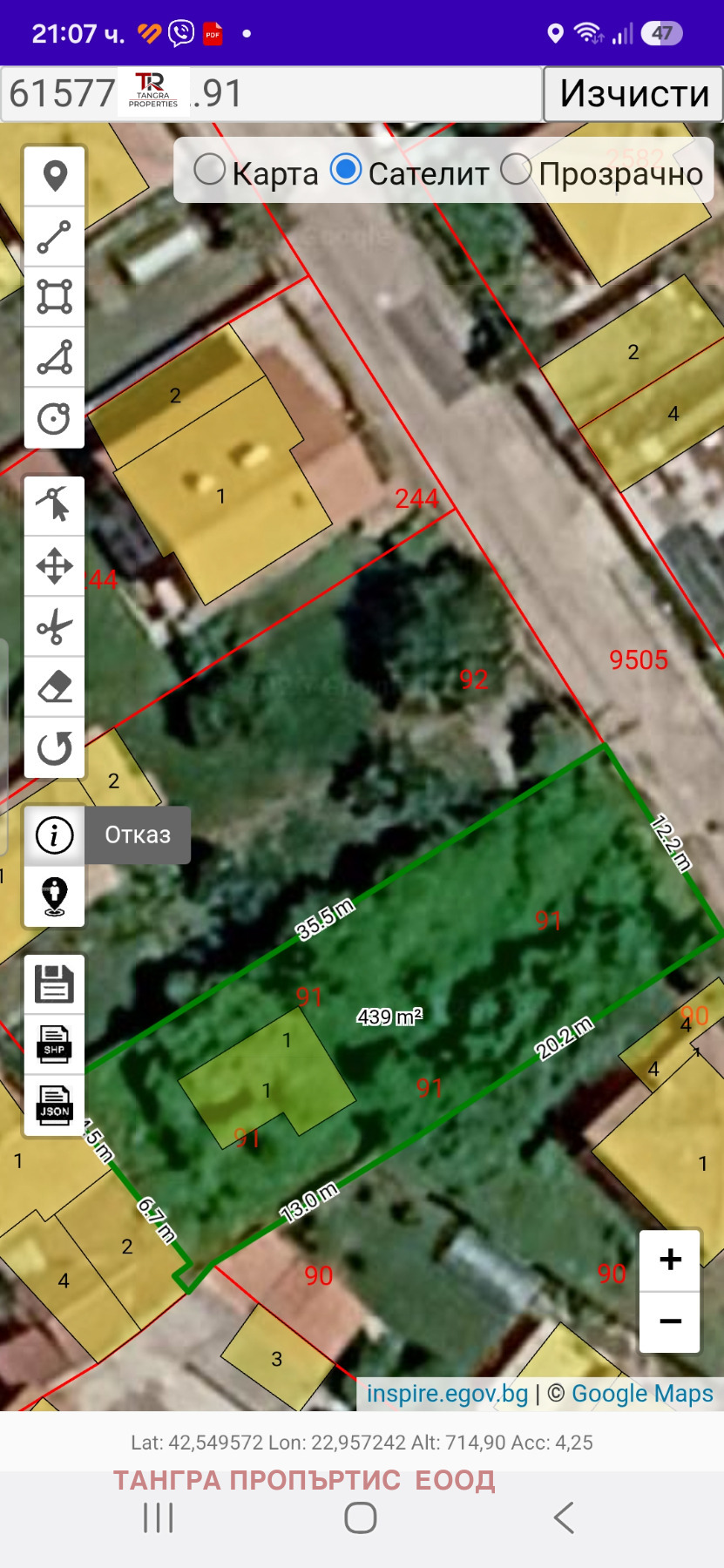Open the inspire.egov.bg link
Image resolution: width=724 pixels, height=1568 pixels.
(x=448, y=1394)
